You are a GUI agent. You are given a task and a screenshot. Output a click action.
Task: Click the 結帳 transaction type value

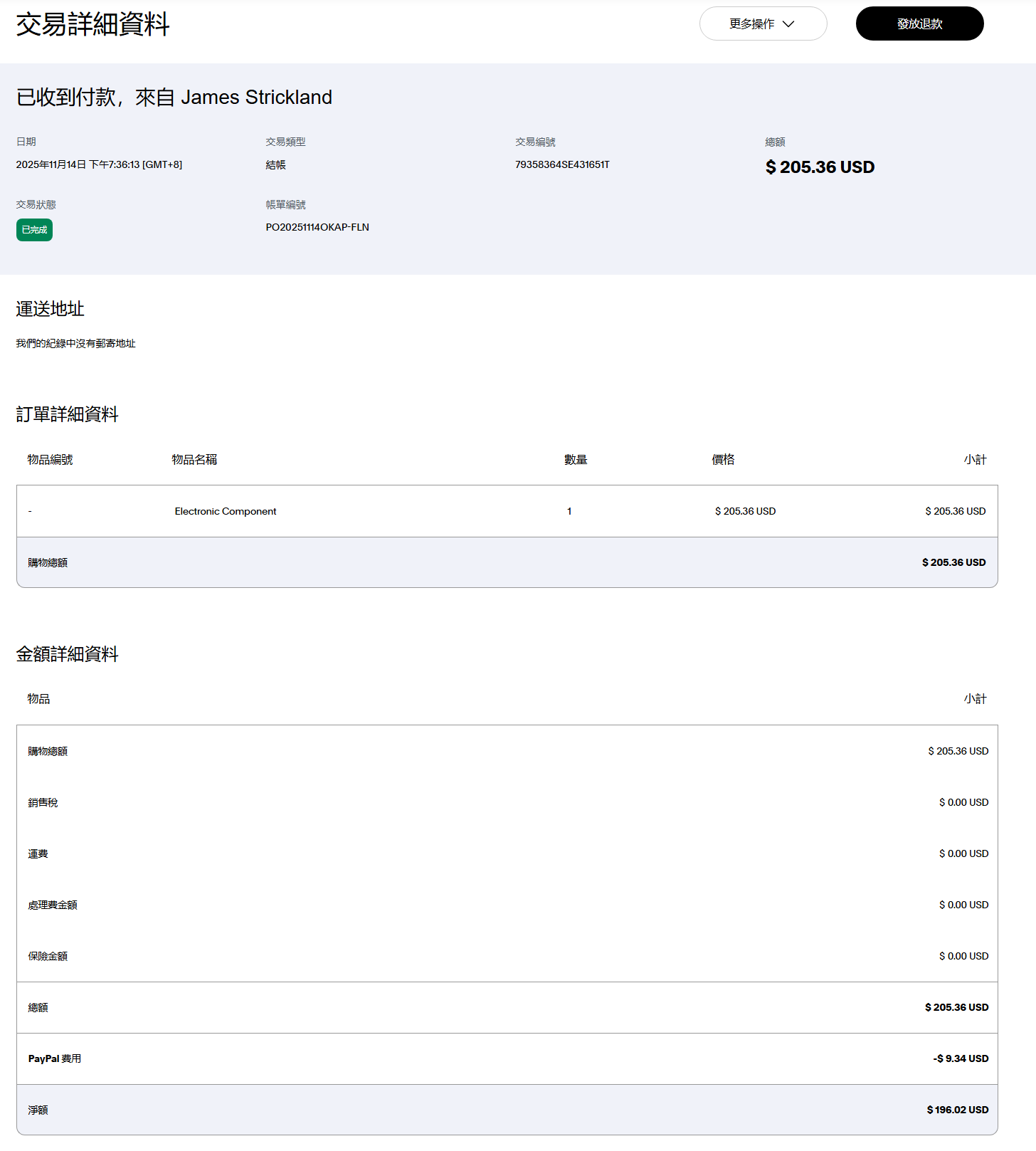click(x=275, y=164)
